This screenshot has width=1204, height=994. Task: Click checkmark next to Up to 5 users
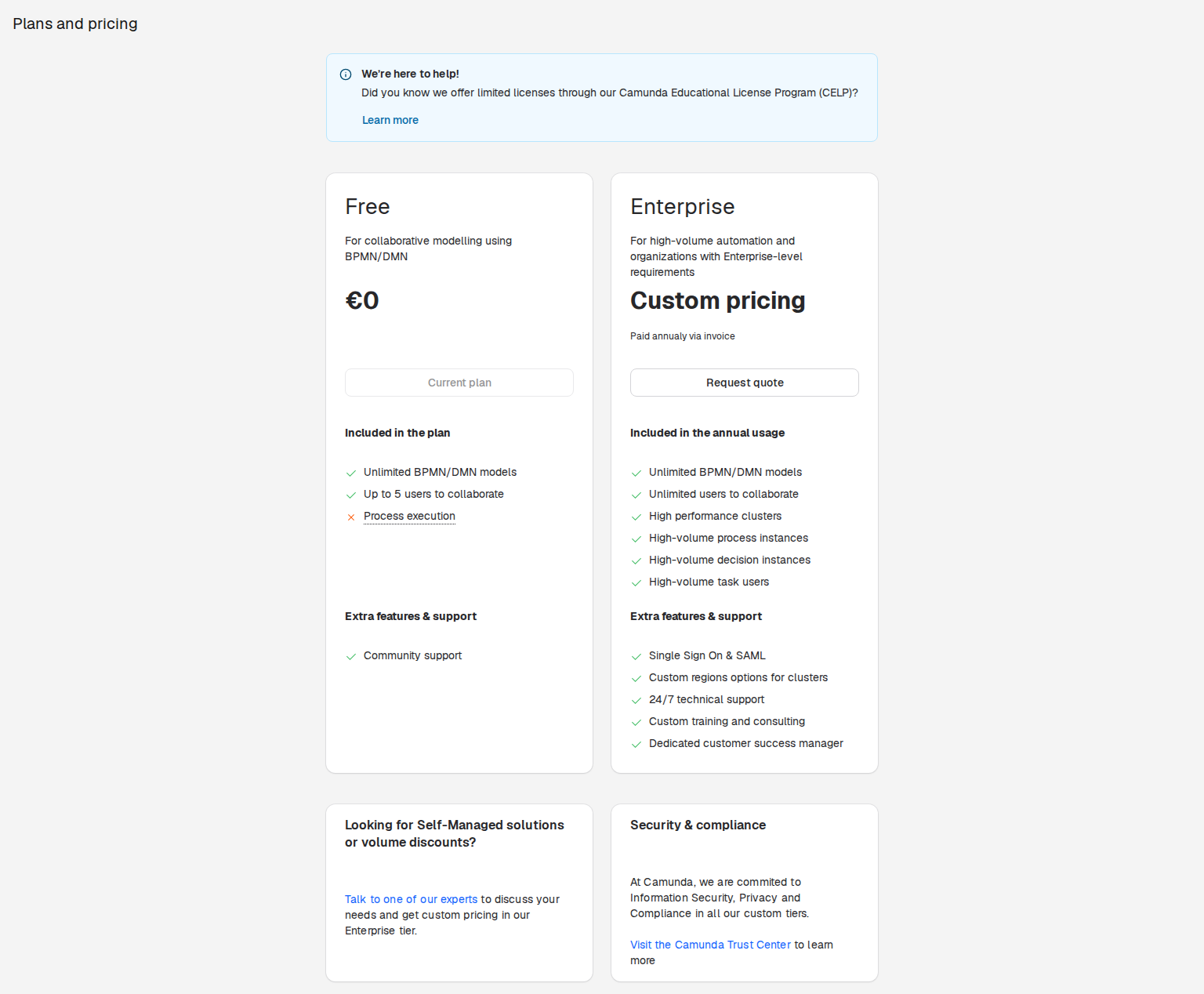click(351, 495)
